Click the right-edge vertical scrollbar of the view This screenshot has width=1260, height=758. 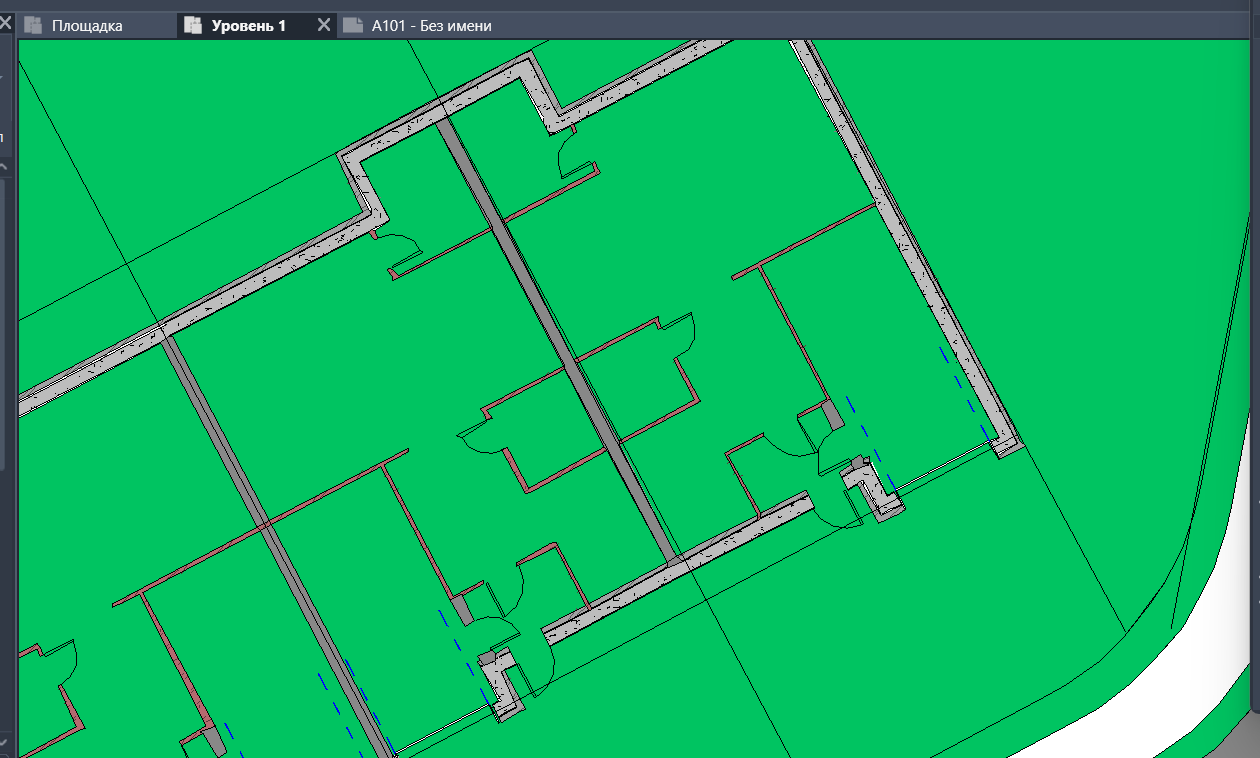tap(1254, 300)
